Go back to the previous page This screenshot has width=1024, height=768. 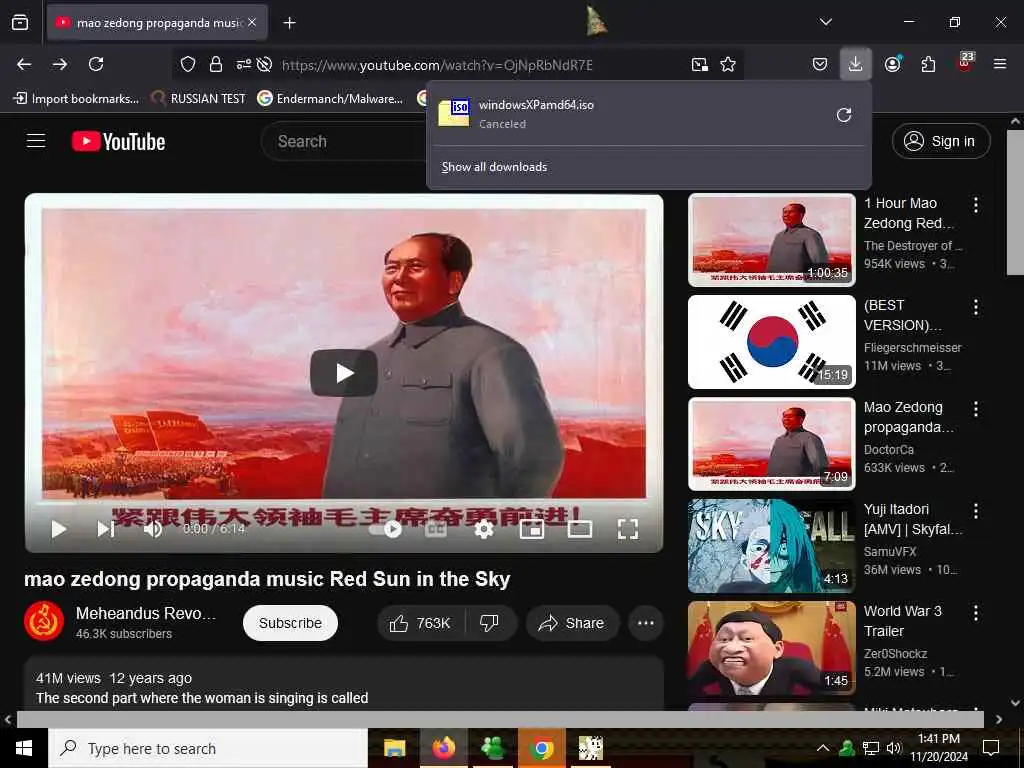coord(24,64)
